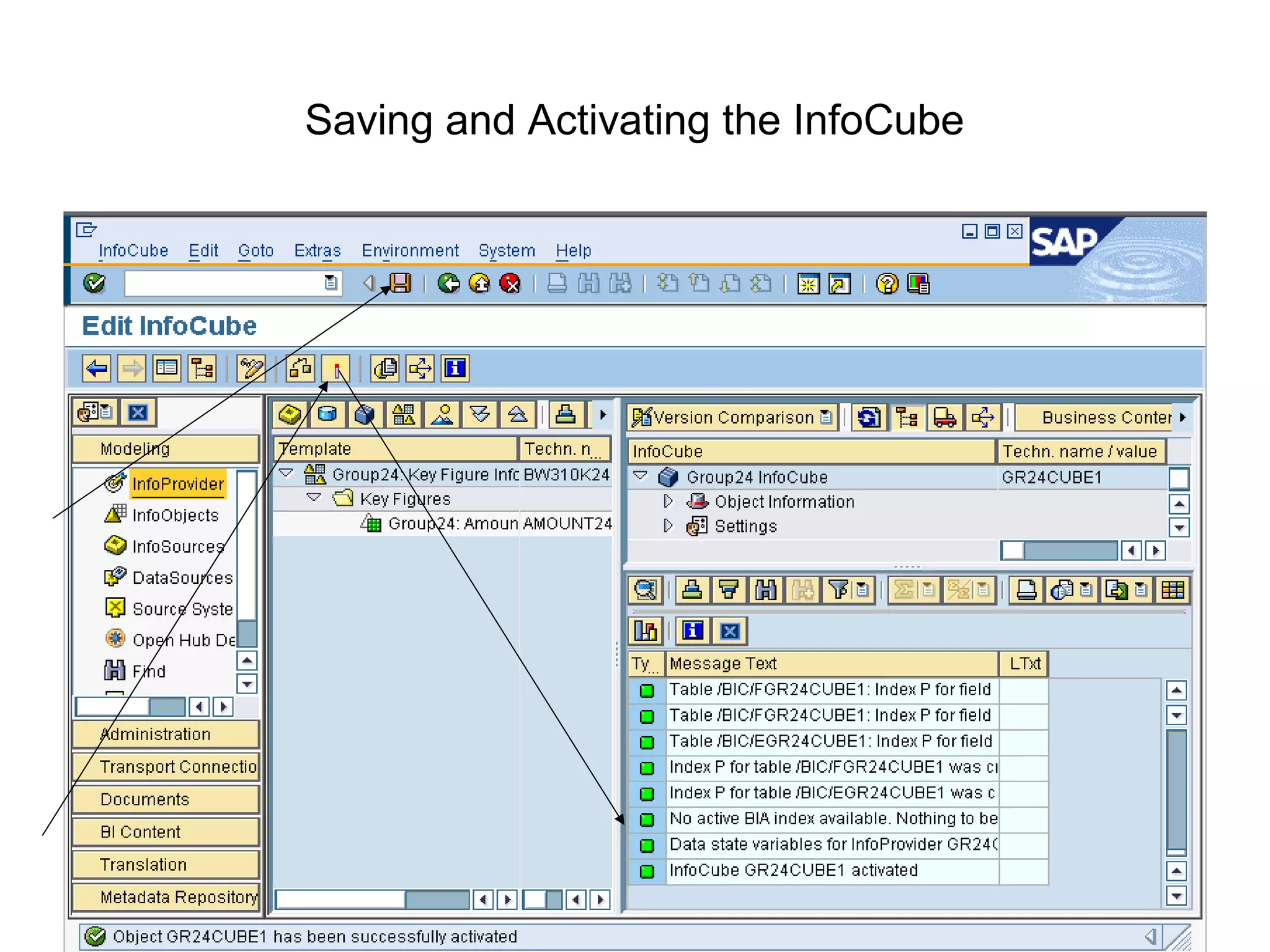The image size is (1270, 952).
Task: Open the Extras menu
Action: (317, 250)
